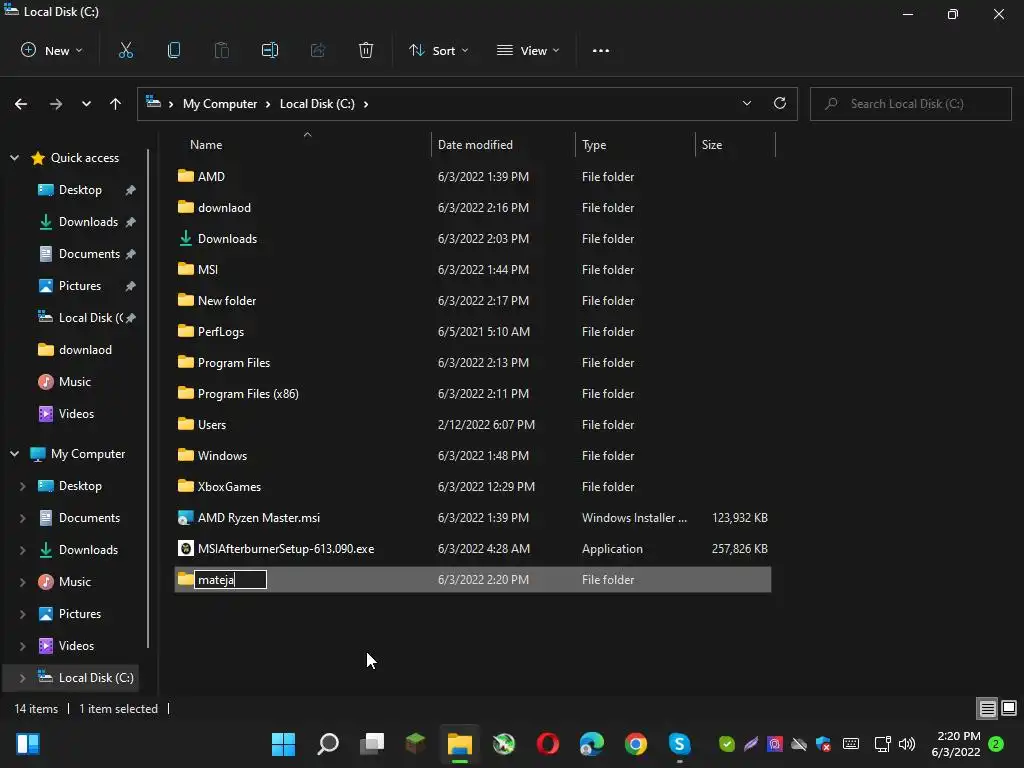Open the View layout dropdown

click(528, 50)
